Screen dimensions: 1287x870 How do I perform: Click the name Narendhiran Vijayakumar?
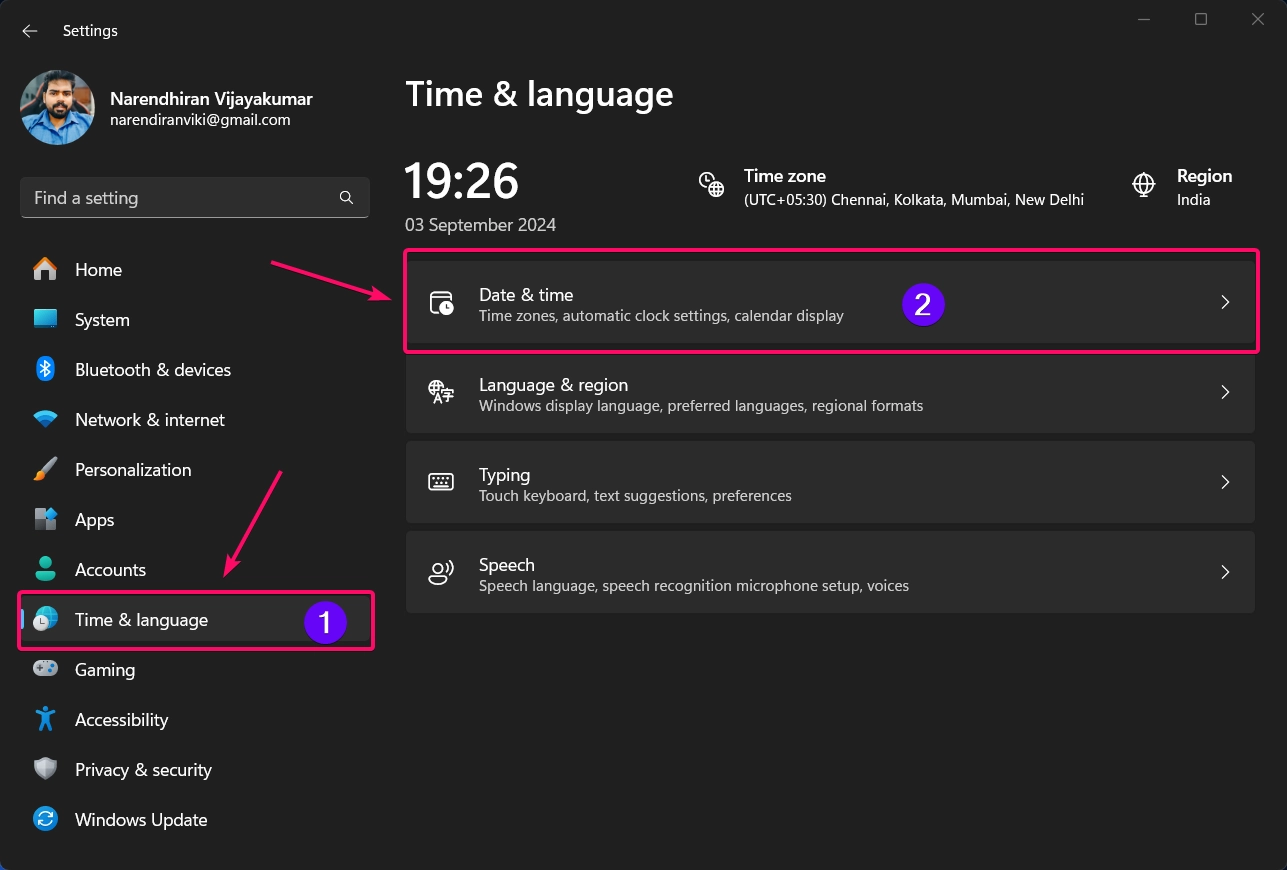211,99
